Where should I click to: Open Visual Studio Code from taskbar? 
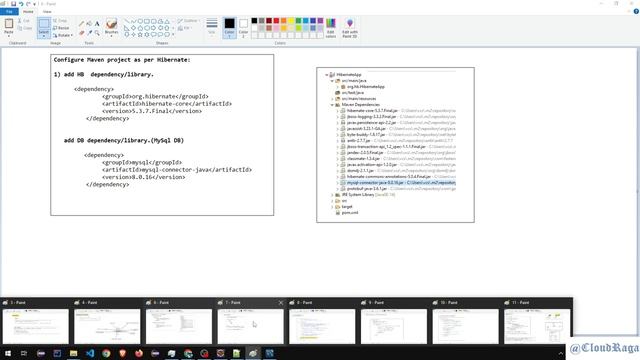[x=90, y=353]
